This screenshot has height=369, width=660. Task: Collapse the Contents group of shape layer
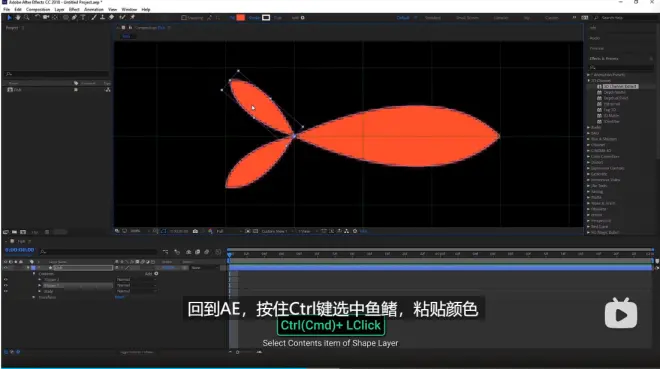(x=34, y=273)
